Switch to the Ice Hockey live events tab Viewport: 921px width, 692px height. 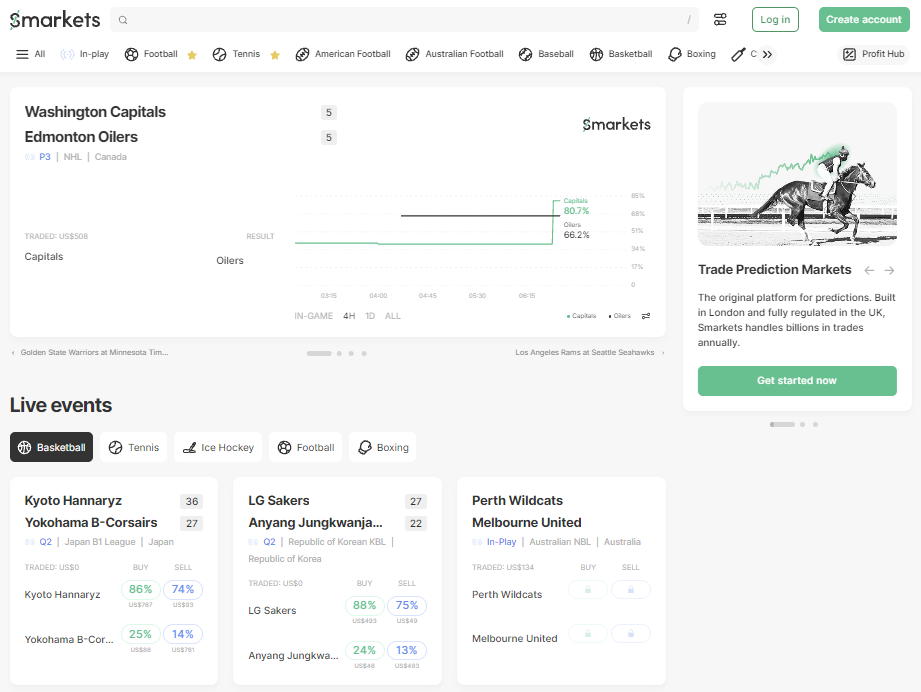click(218, 447)
